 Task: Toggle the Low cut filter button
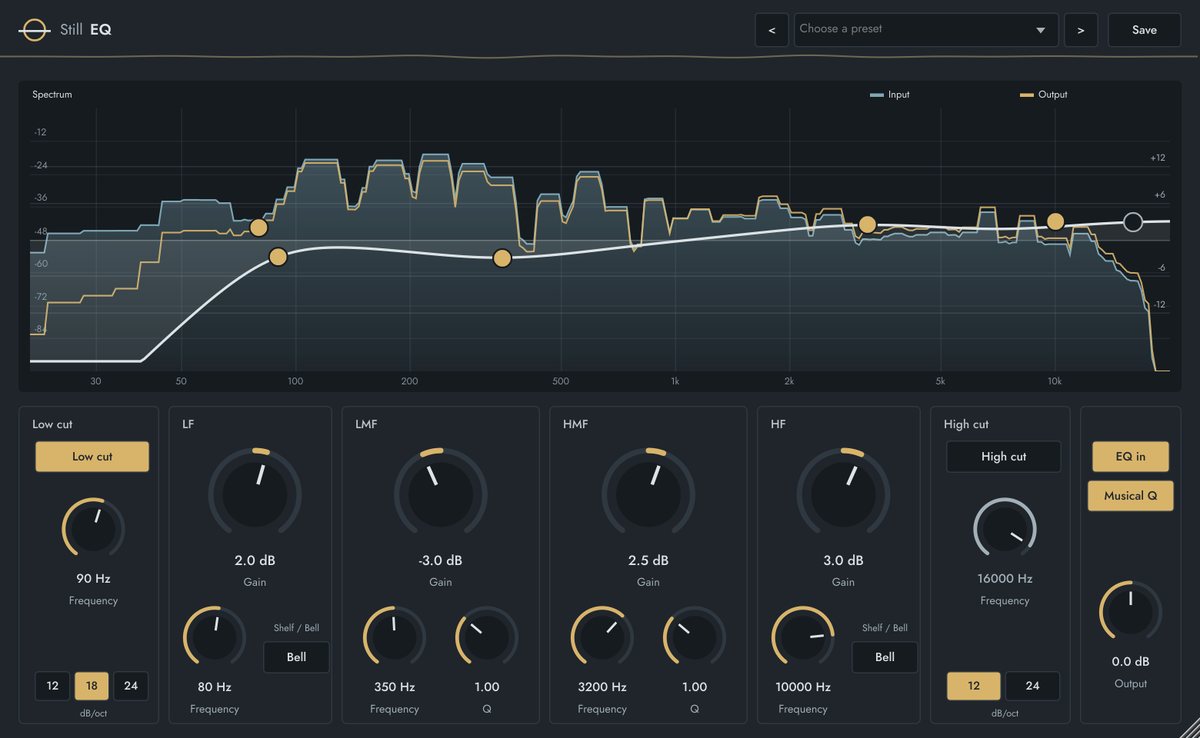[92, 457]
